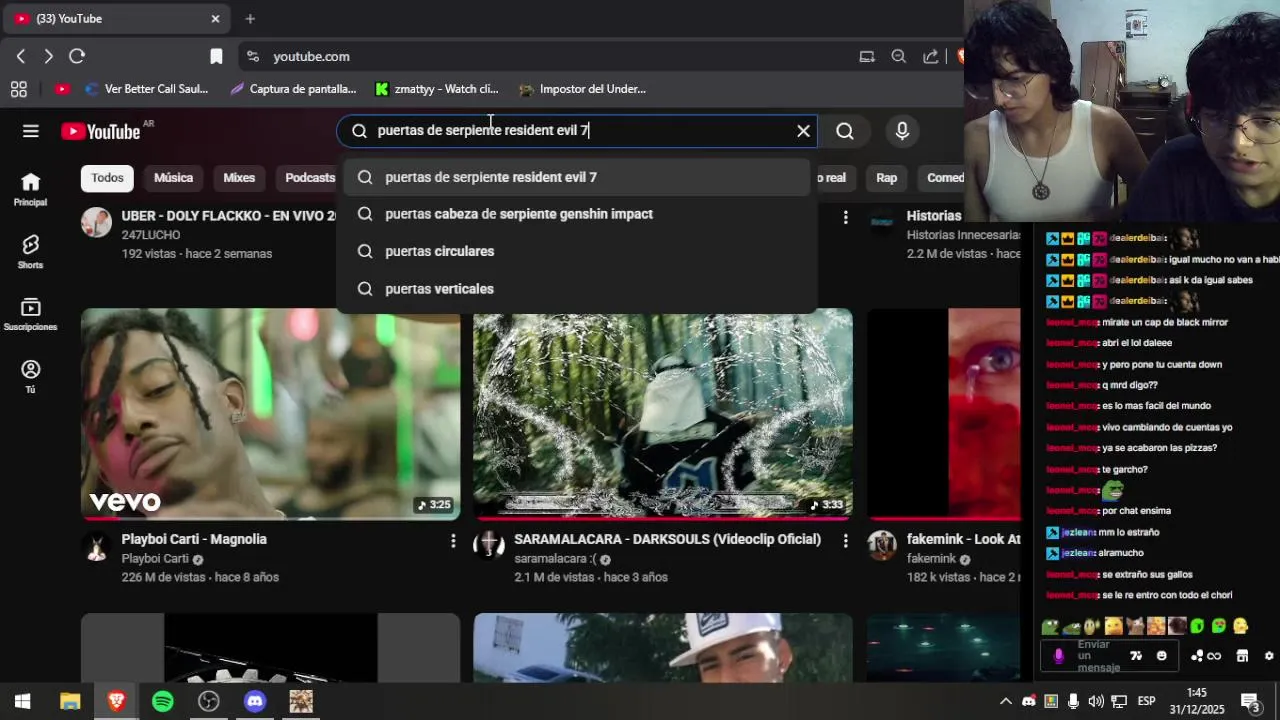Open fakemink channel avatar

pos(882,546)
